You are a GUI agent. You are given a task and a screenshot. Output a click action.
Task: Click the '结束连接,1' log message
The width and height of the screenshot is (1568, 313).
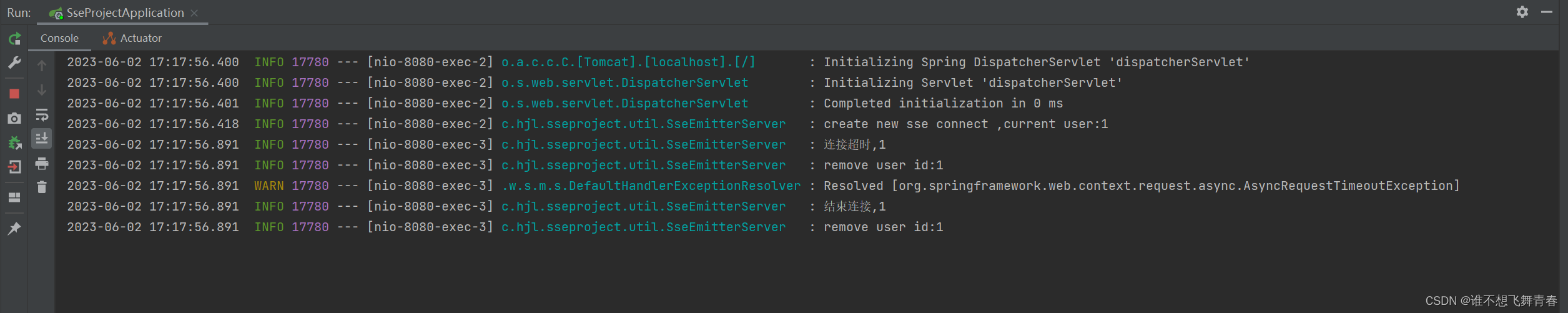click(855, 206)
